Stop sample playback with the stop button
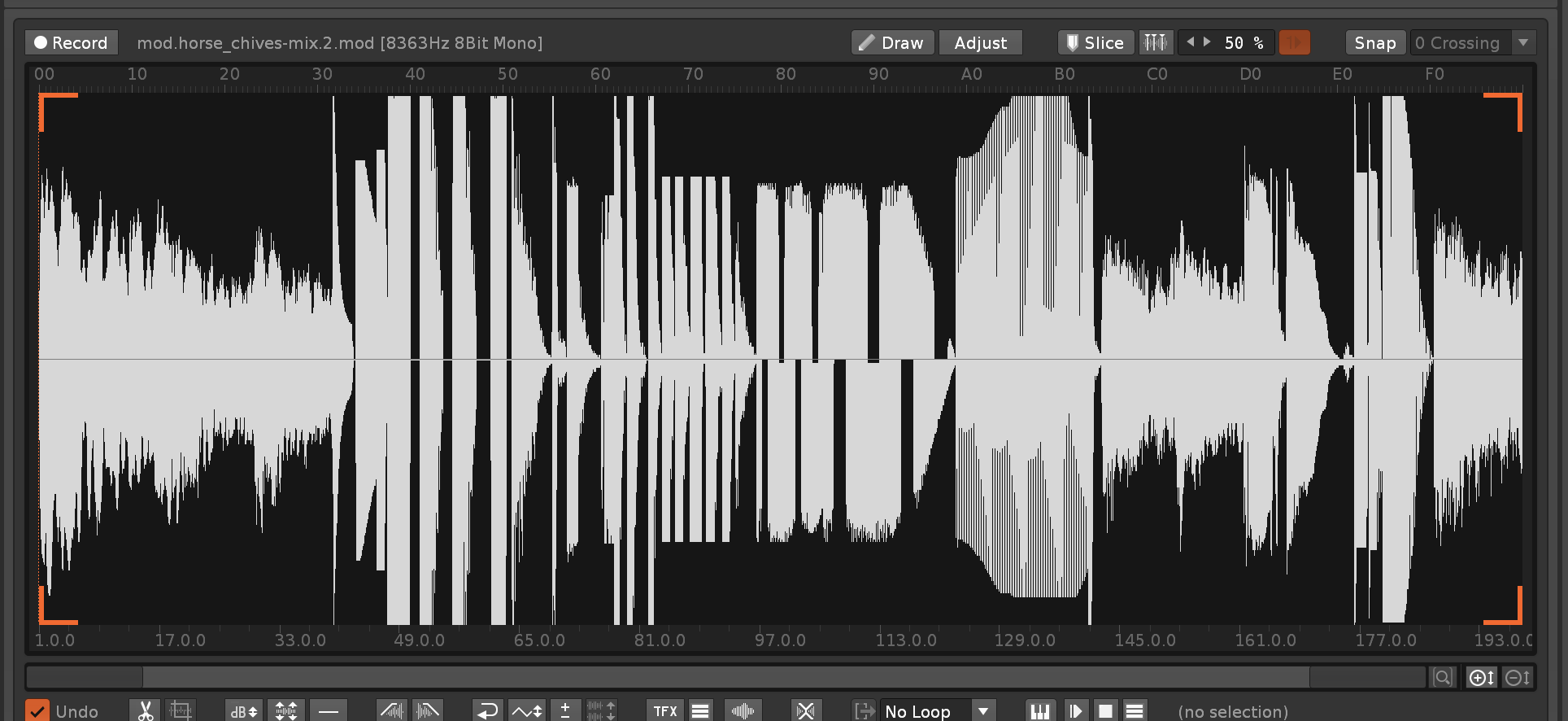The width and height of the screenshot is (1568, 721). tap(1104, 710)
